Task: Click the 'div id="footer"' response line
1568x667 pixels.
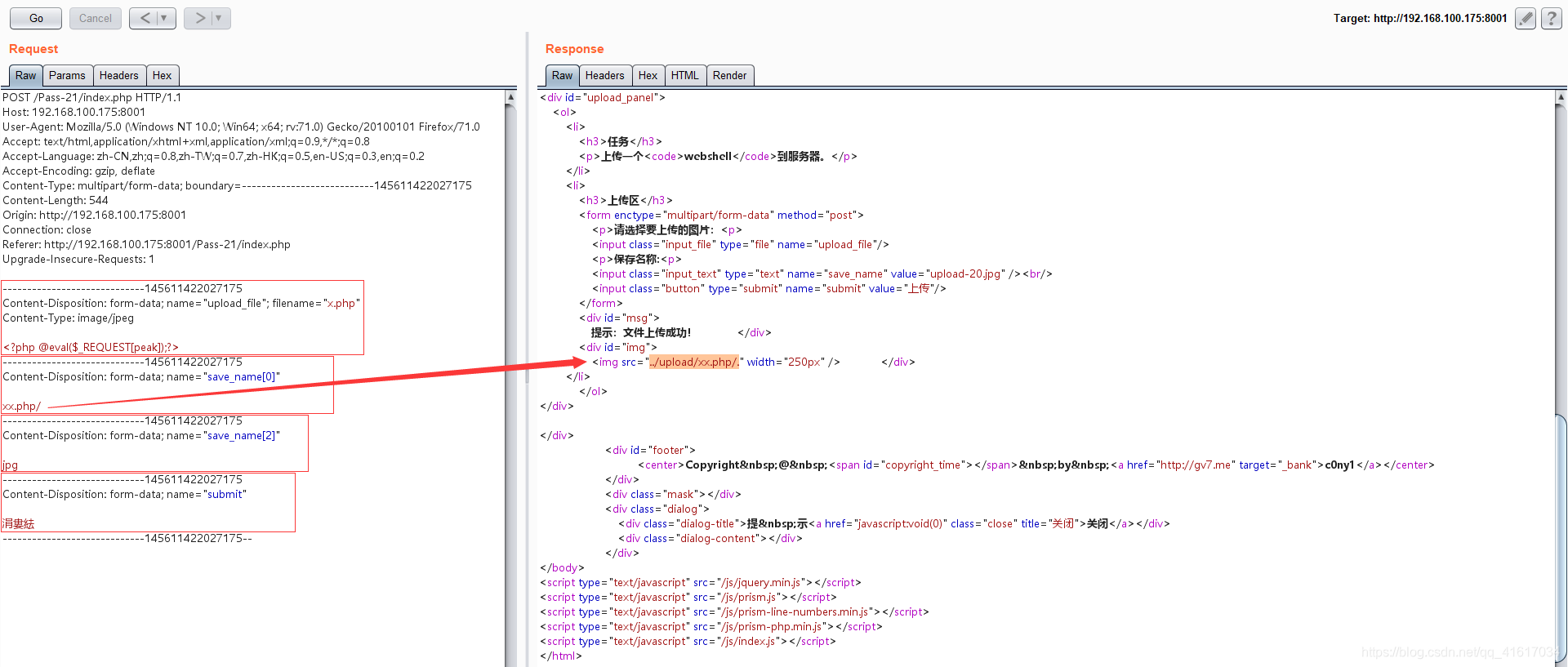Action: pyautogui.click(x=650, y=450)
